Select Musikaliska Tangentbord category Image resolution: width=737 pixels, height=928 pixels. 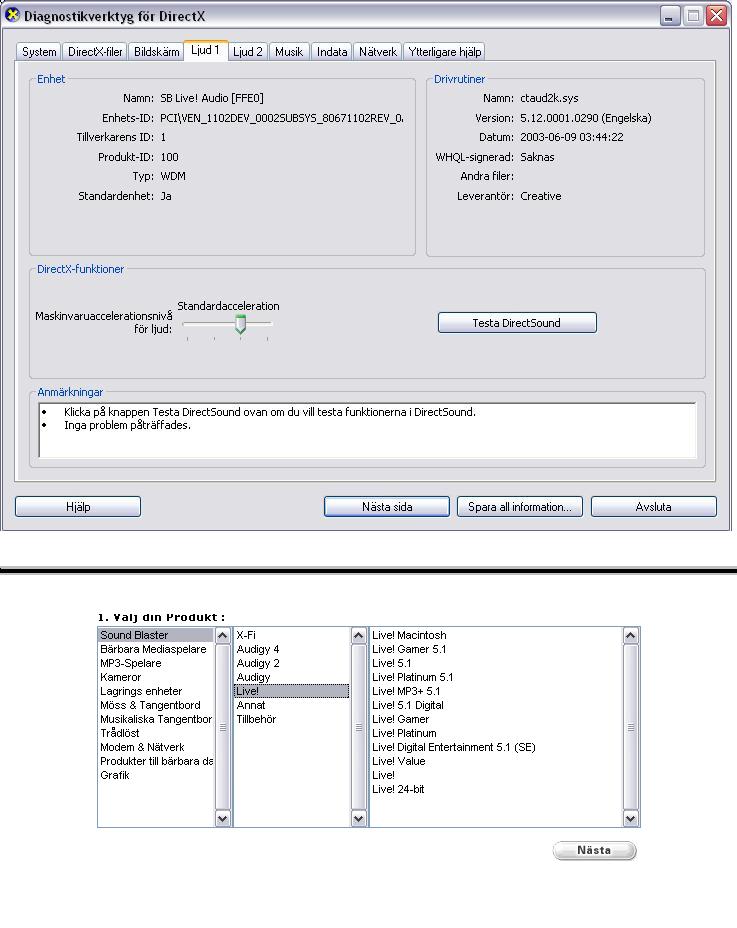click(x=155, y=719)
